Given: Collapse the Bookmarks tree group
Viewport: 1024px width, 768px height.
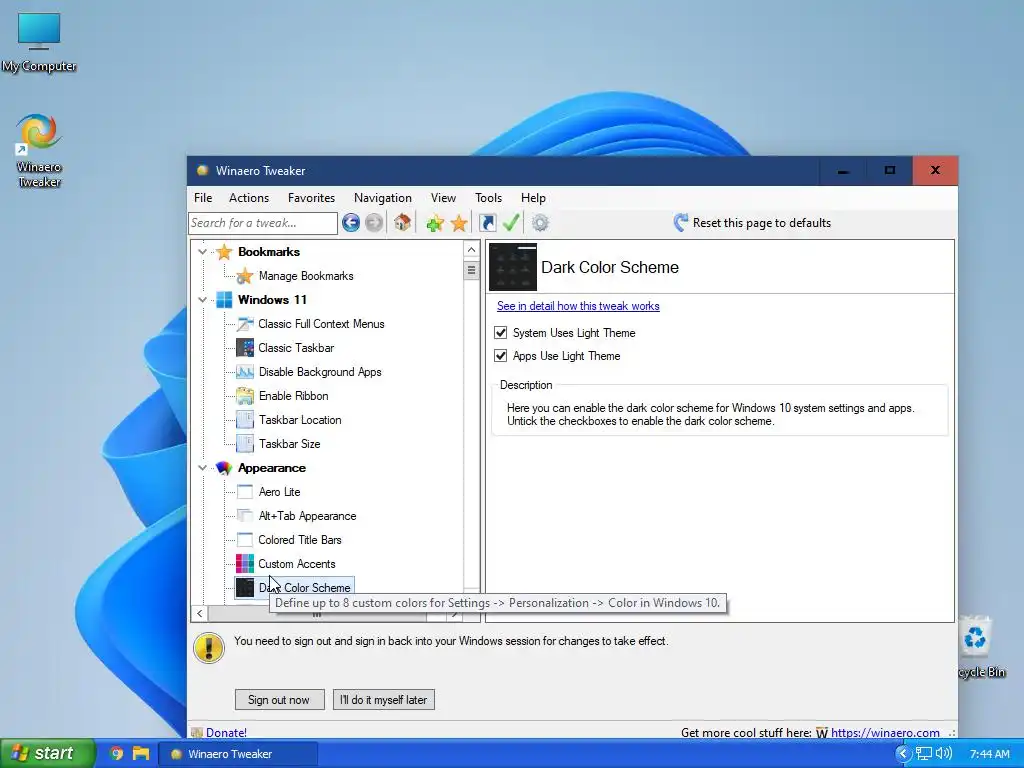Looking at the screenshot, I should coord(202,252).
